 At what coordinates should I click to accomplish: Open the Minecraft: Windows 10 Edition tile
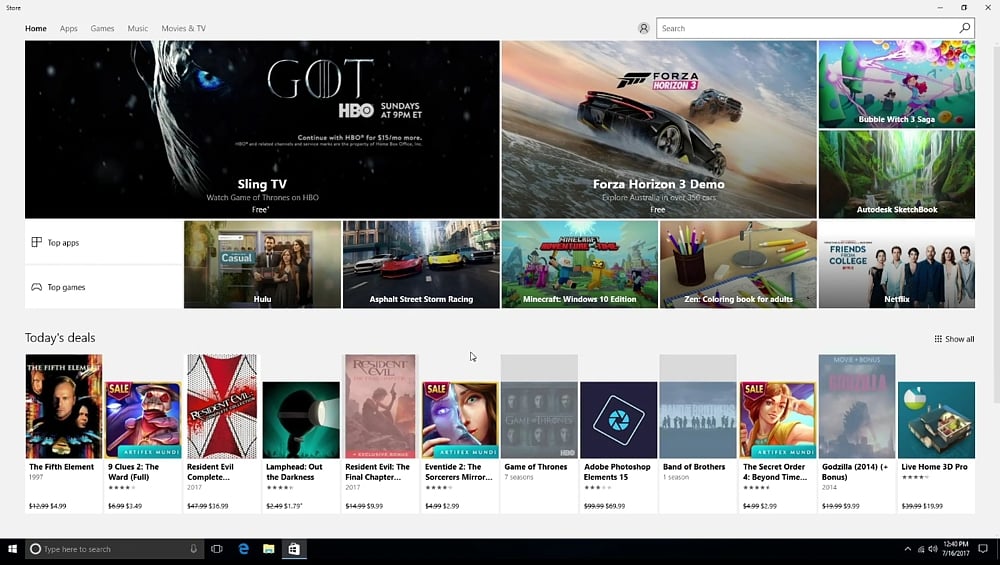(x=580, y=265)
